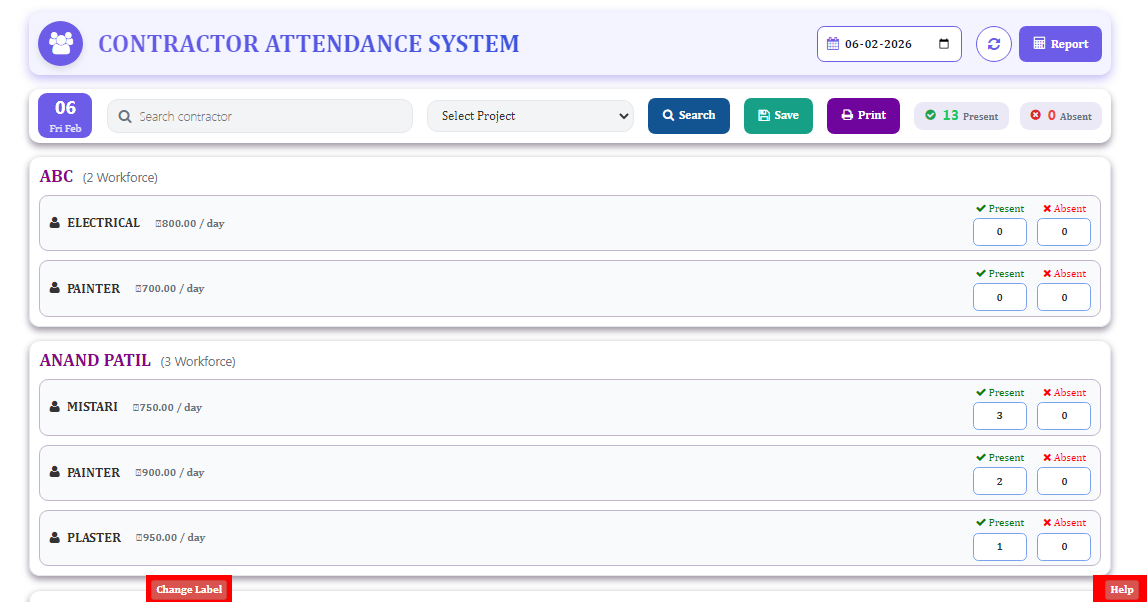This screenshot has width=1147, height=602.
Task: Click the "(3 Workforce)" label
Action: pos(198,361)
